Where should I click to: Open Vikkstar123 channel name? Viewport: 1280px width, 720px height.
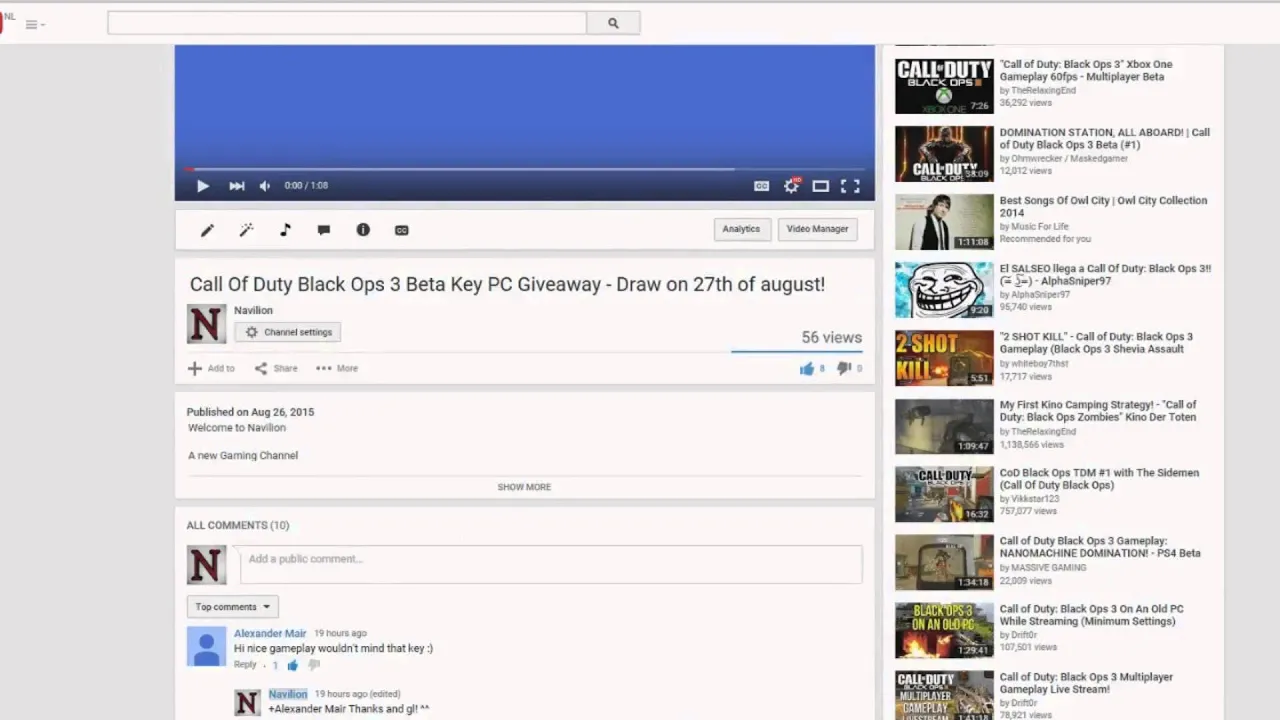[x=1035, y=499]
